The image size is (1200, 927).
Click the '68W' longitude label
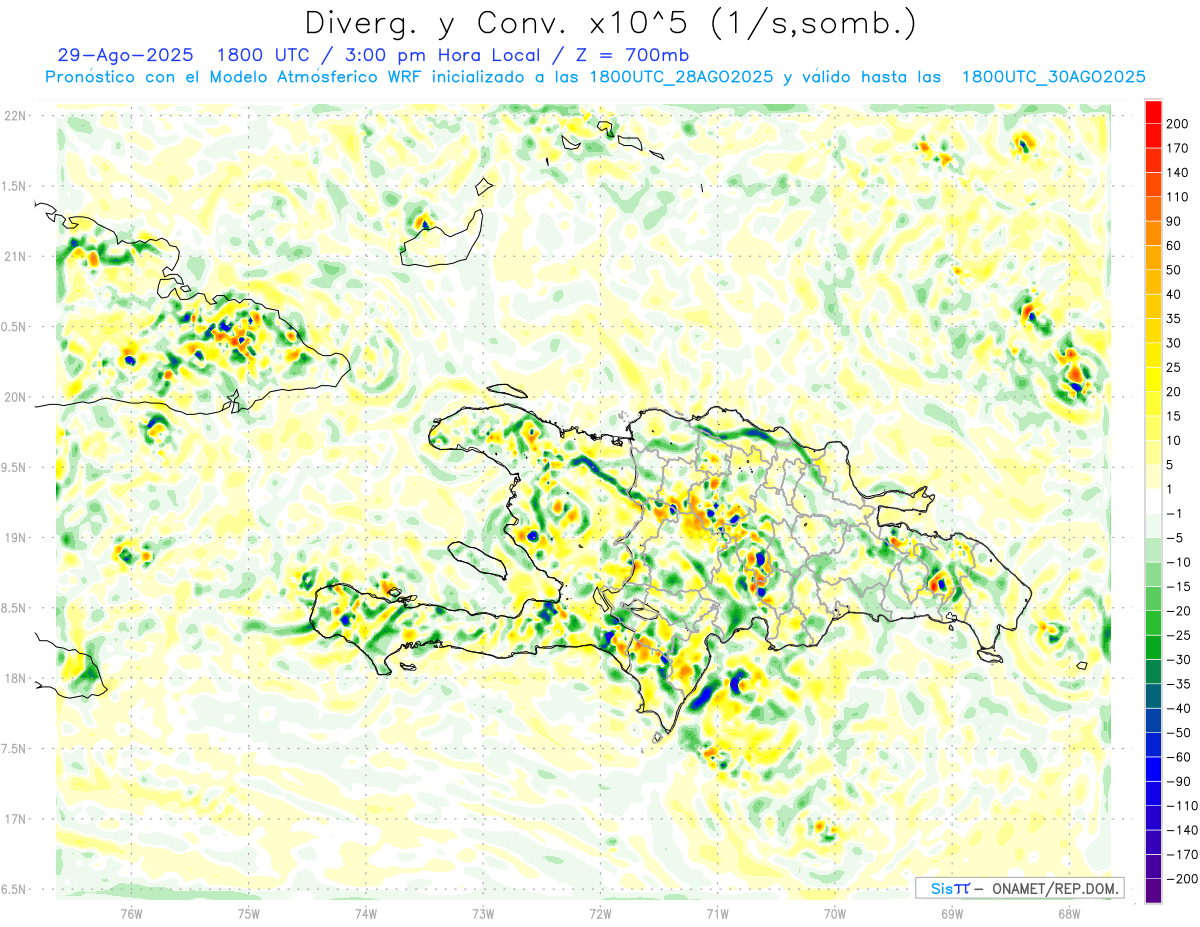click(1069, 913)
